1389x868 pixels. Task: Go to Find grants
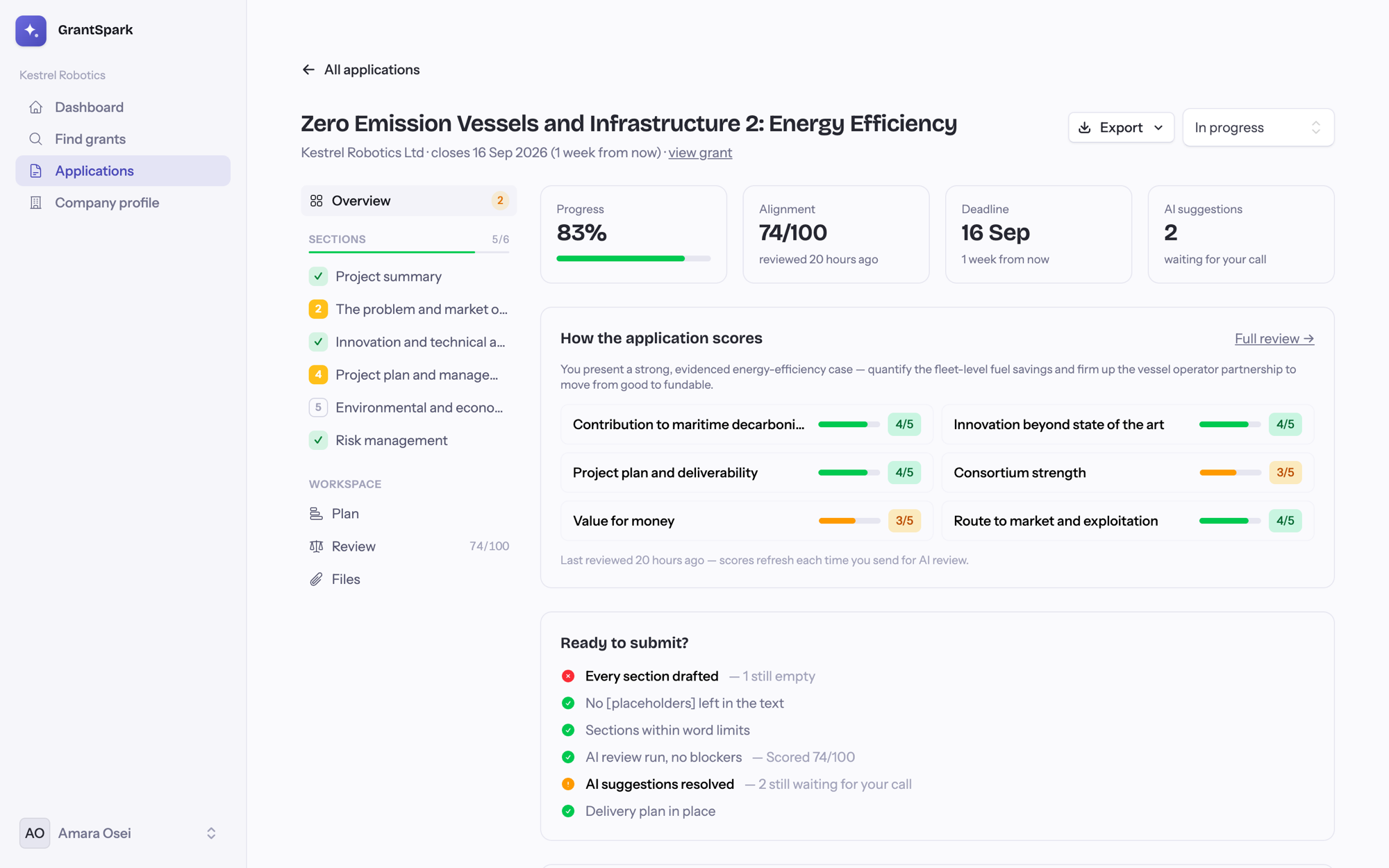coord(123,139)
